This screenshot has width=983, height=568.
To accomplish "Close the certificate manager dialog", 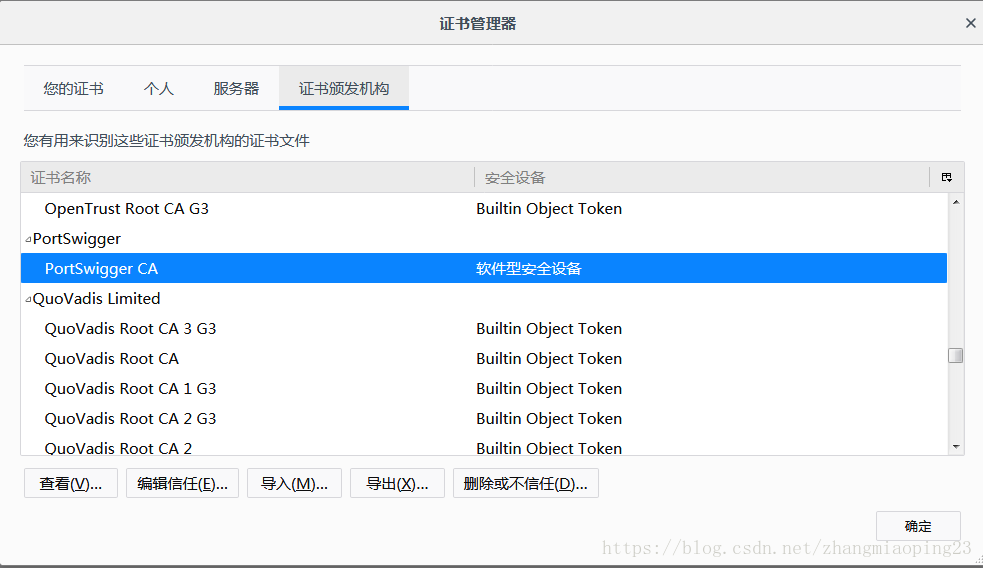I will [x=970, y=23].
